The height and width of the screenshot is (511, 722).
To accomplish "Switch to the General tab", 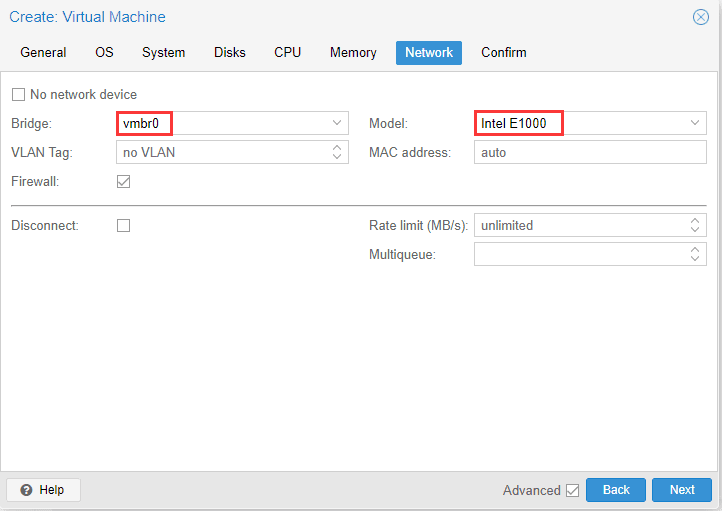I will pos(43,52).
